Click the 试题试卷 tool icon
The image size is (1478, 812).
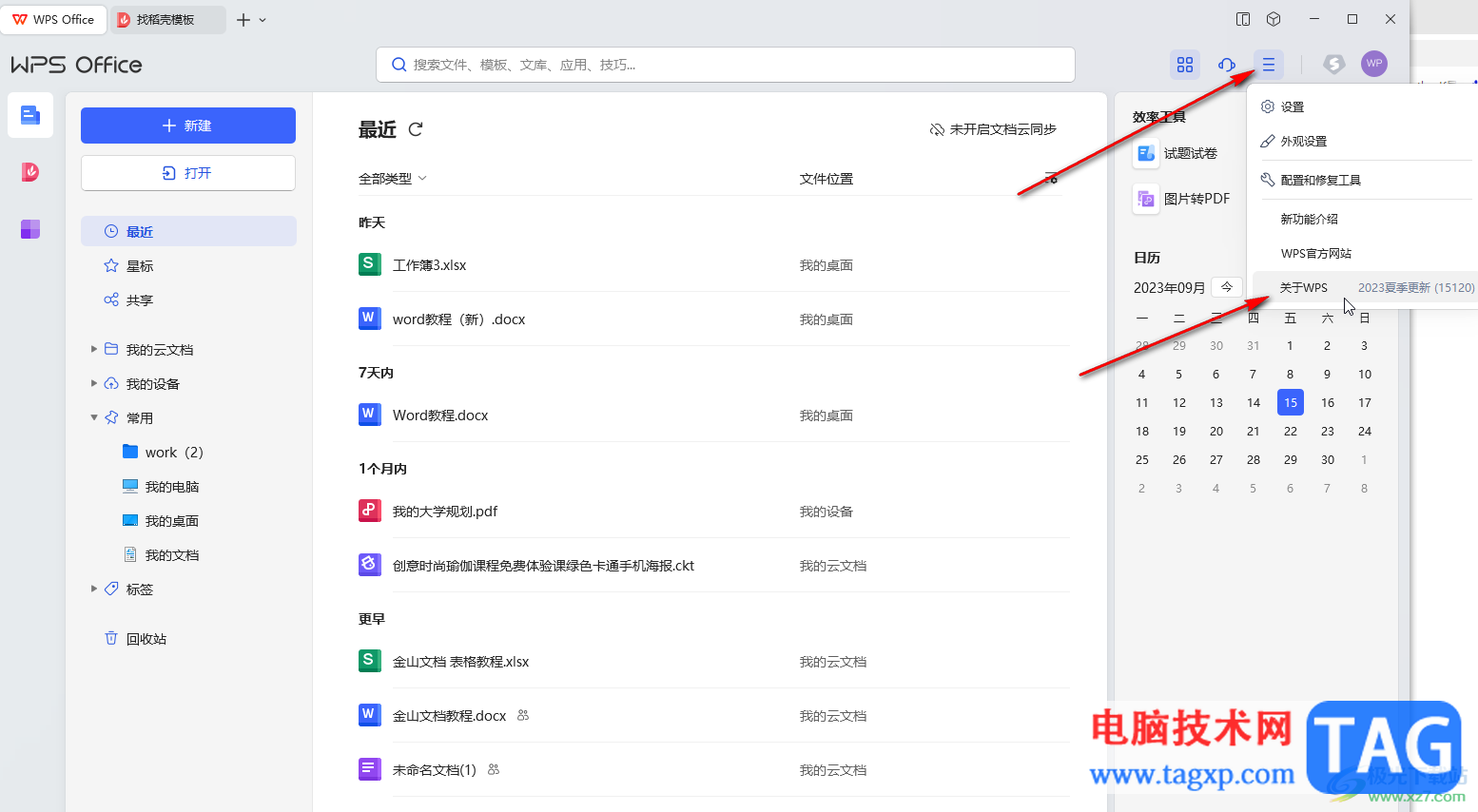pyautogui.click(x=1146, y=153)
